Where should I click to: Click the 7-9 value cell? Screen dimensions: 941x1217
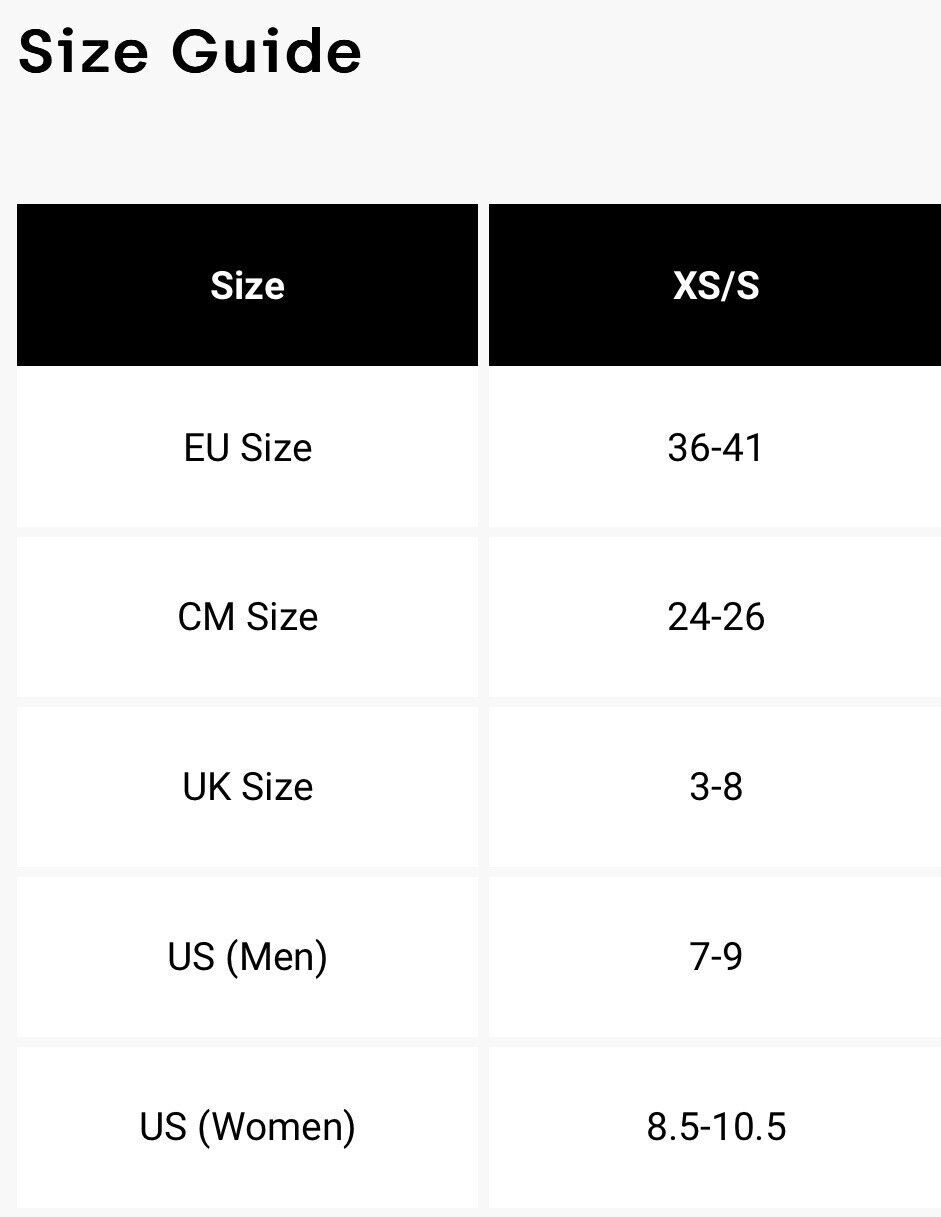pos(715,957)
